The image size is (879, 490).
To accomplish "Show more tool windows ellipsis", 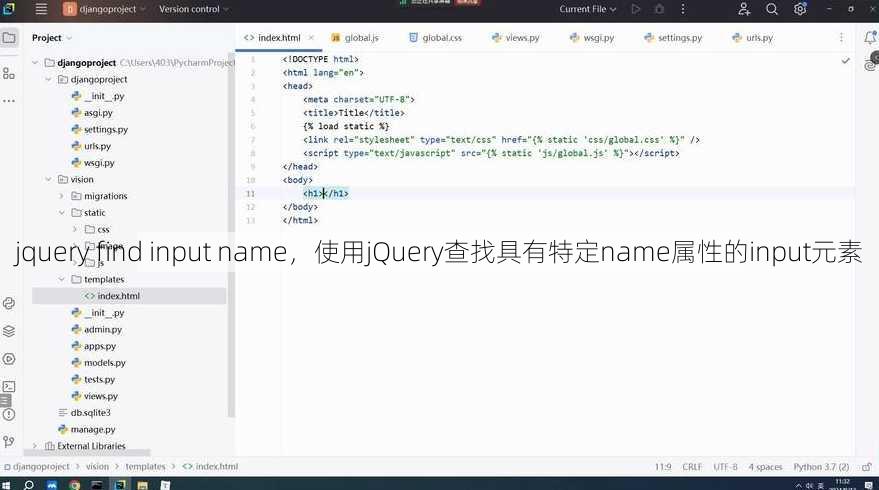I will coord(9,101).
